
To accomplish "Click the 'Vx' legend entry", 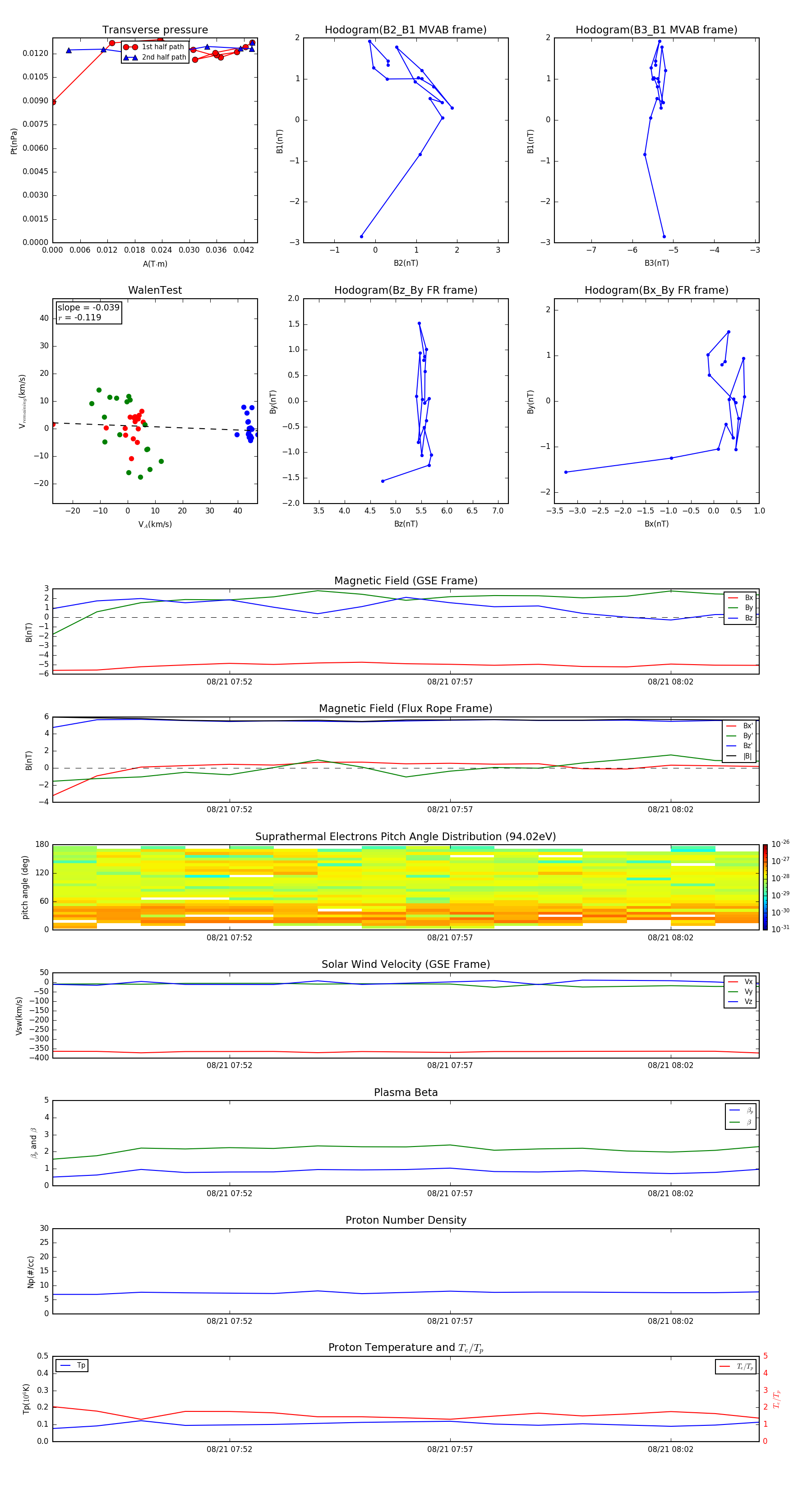I will click(x=741, y=981).
